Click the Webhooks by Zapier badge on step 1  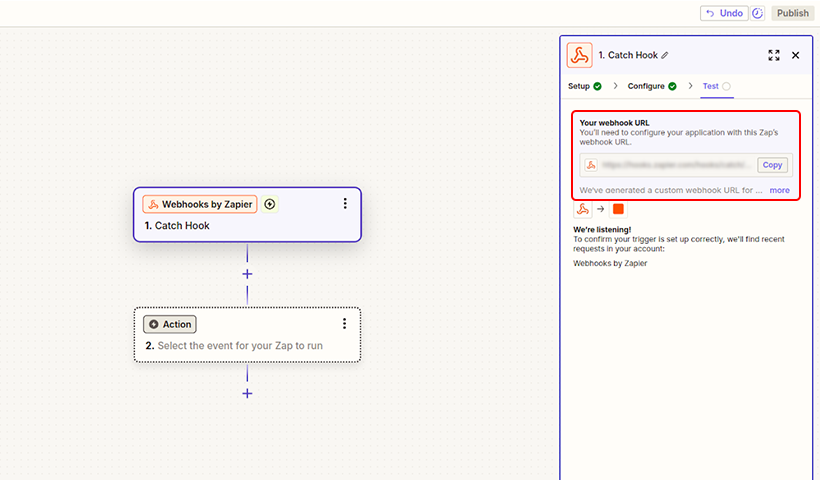[x=200, y=204]
